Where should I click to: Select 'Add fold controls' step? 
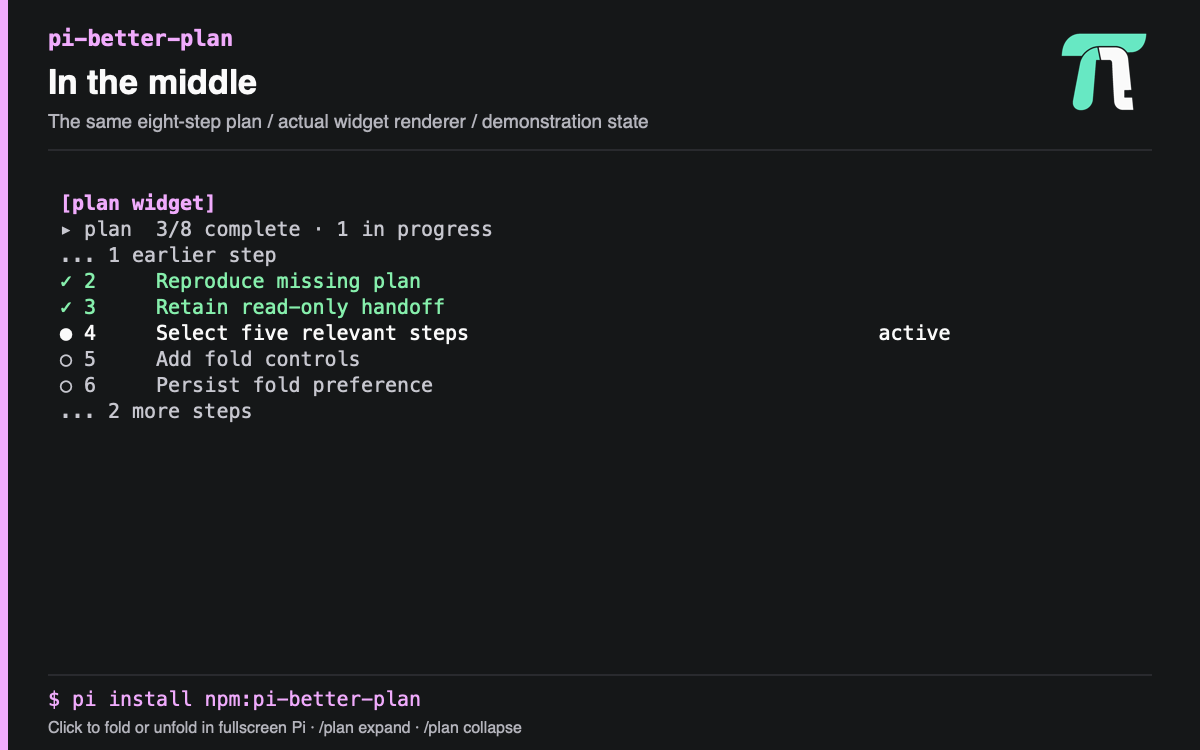(x=258, y=359)
